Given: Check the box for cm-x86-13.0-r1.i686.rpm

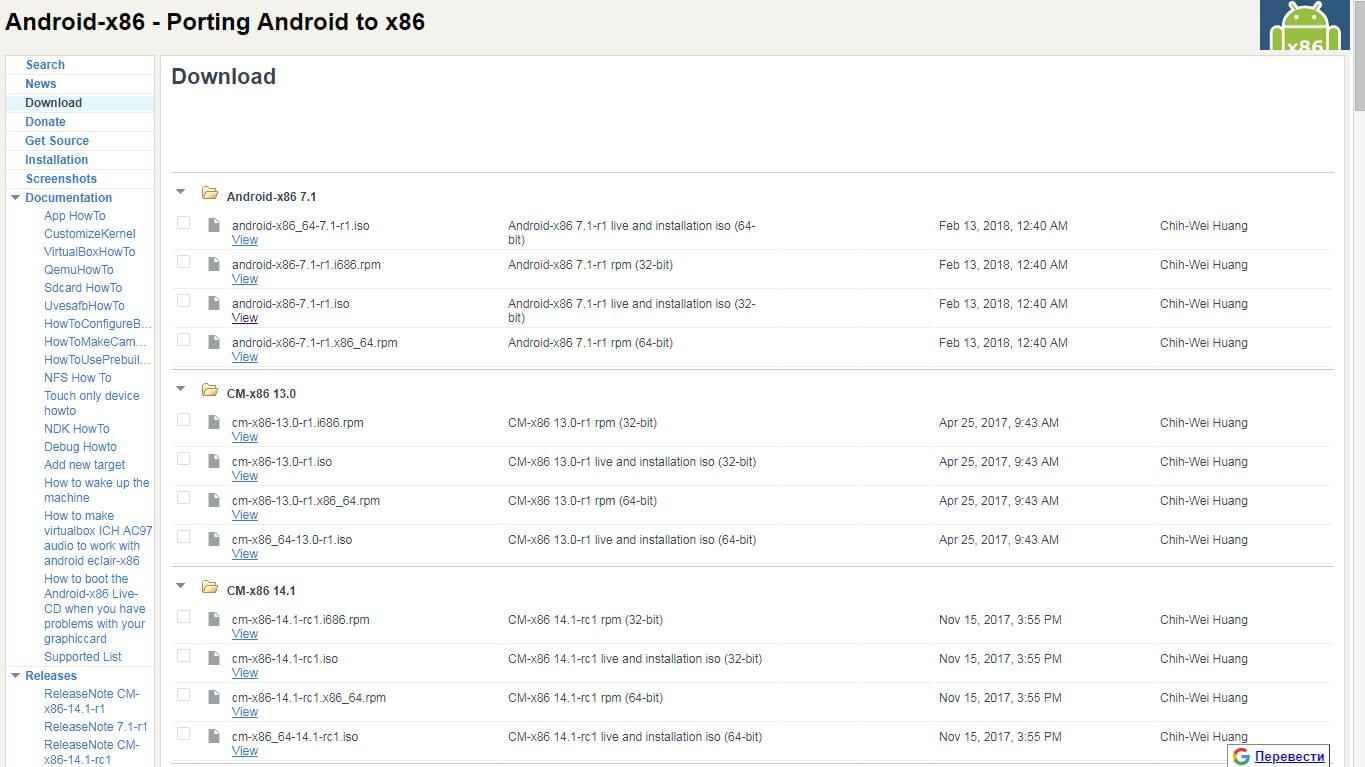Looking at the screenshot, I should click(x=183, y=420).
